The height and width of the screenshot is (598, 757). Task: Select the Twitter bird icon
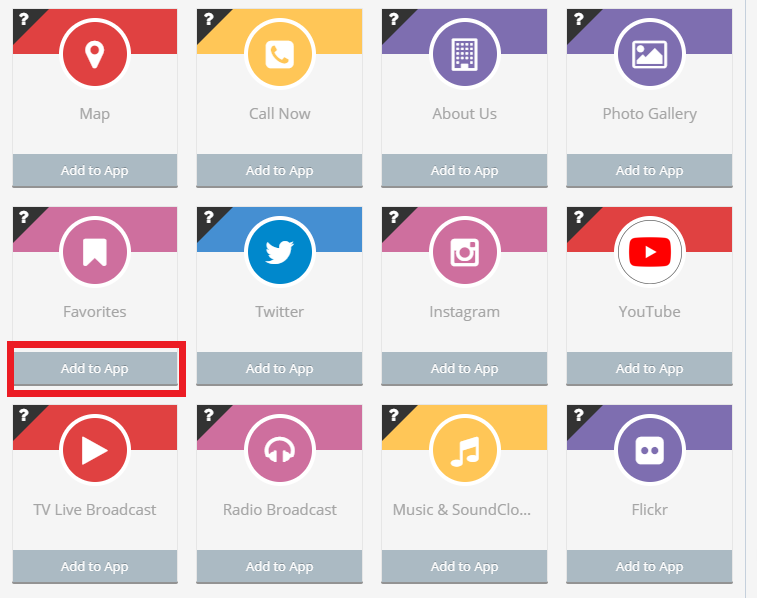point(280,252)
